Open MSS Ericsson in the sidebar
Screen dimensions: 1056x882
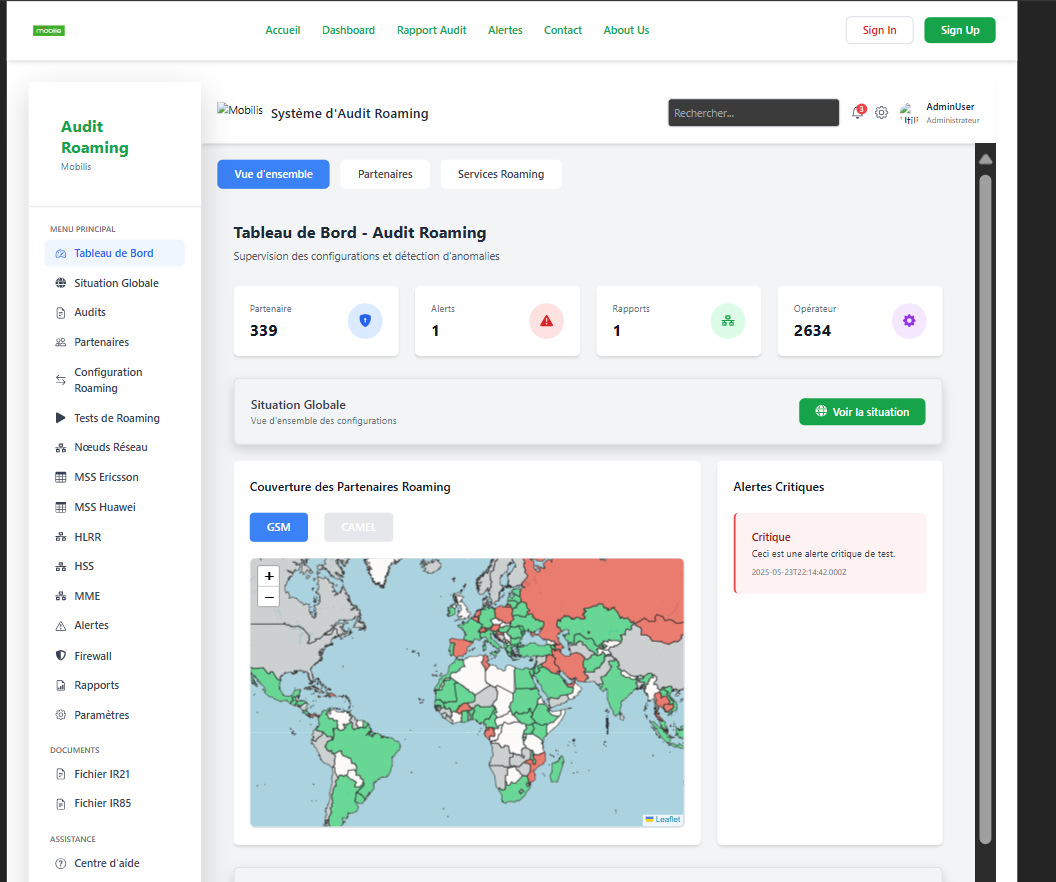(x=106, y=477)
